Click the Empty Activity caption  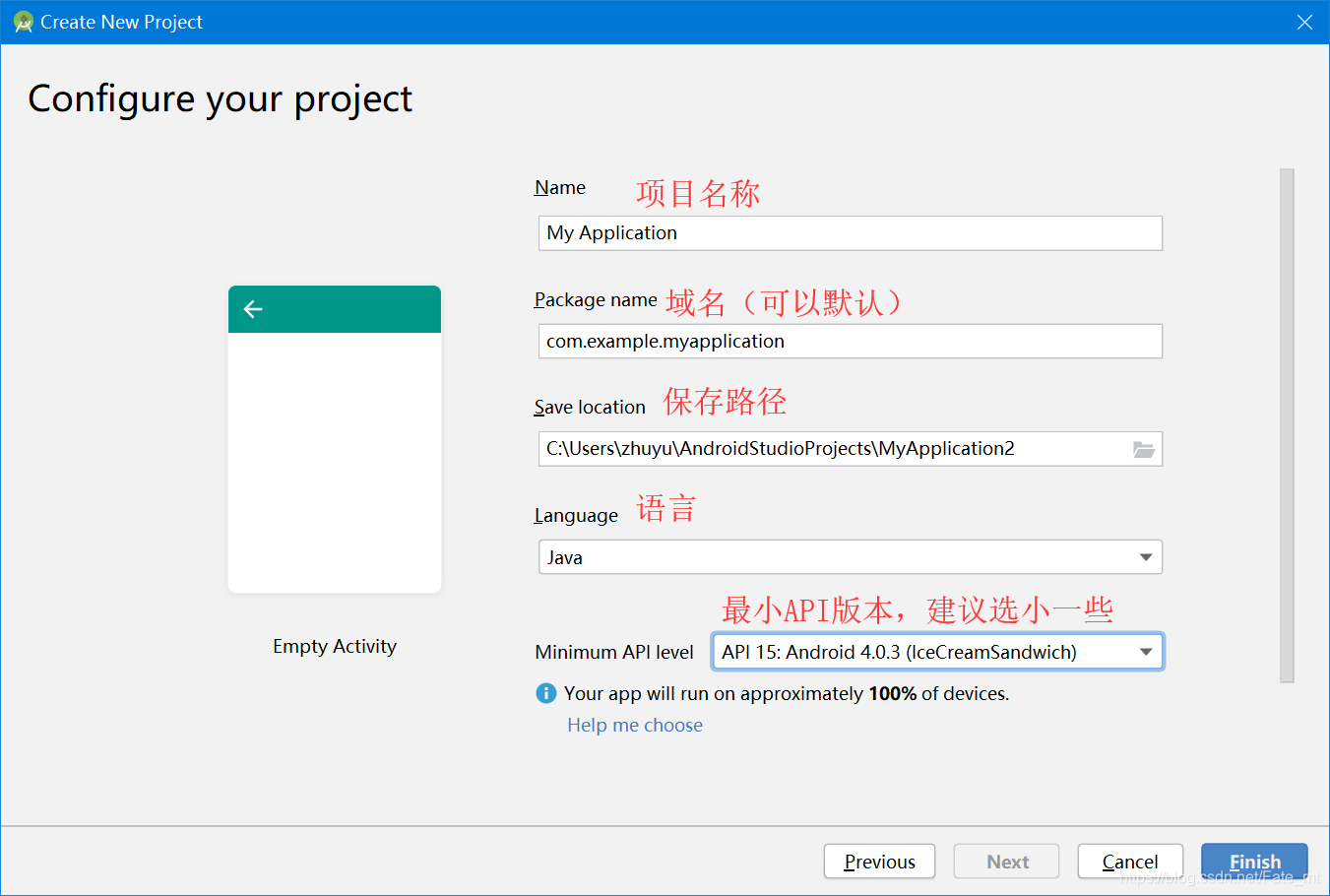335,646
